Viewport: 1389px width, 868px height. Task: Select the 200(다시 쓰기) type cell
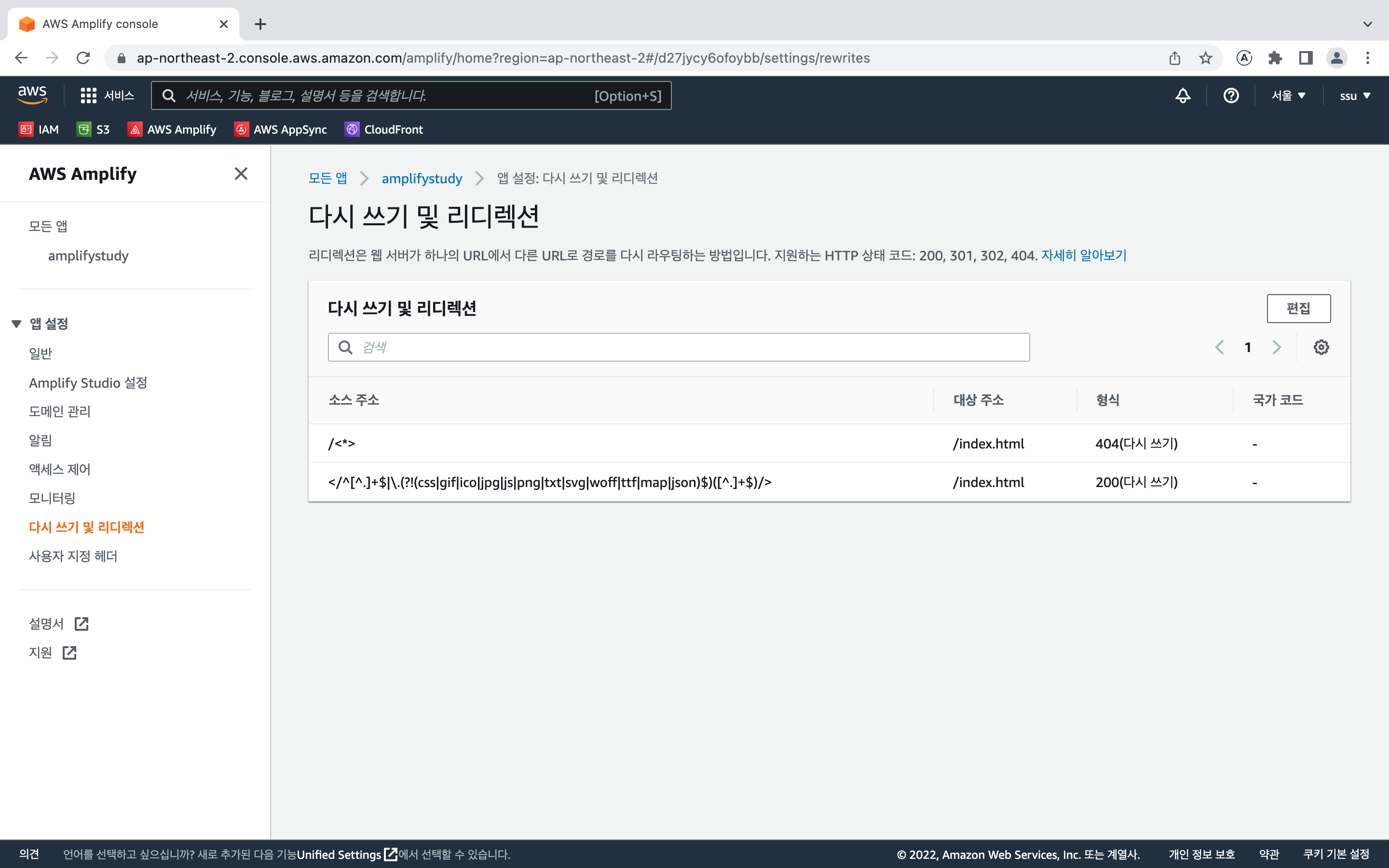point(1136,482)
